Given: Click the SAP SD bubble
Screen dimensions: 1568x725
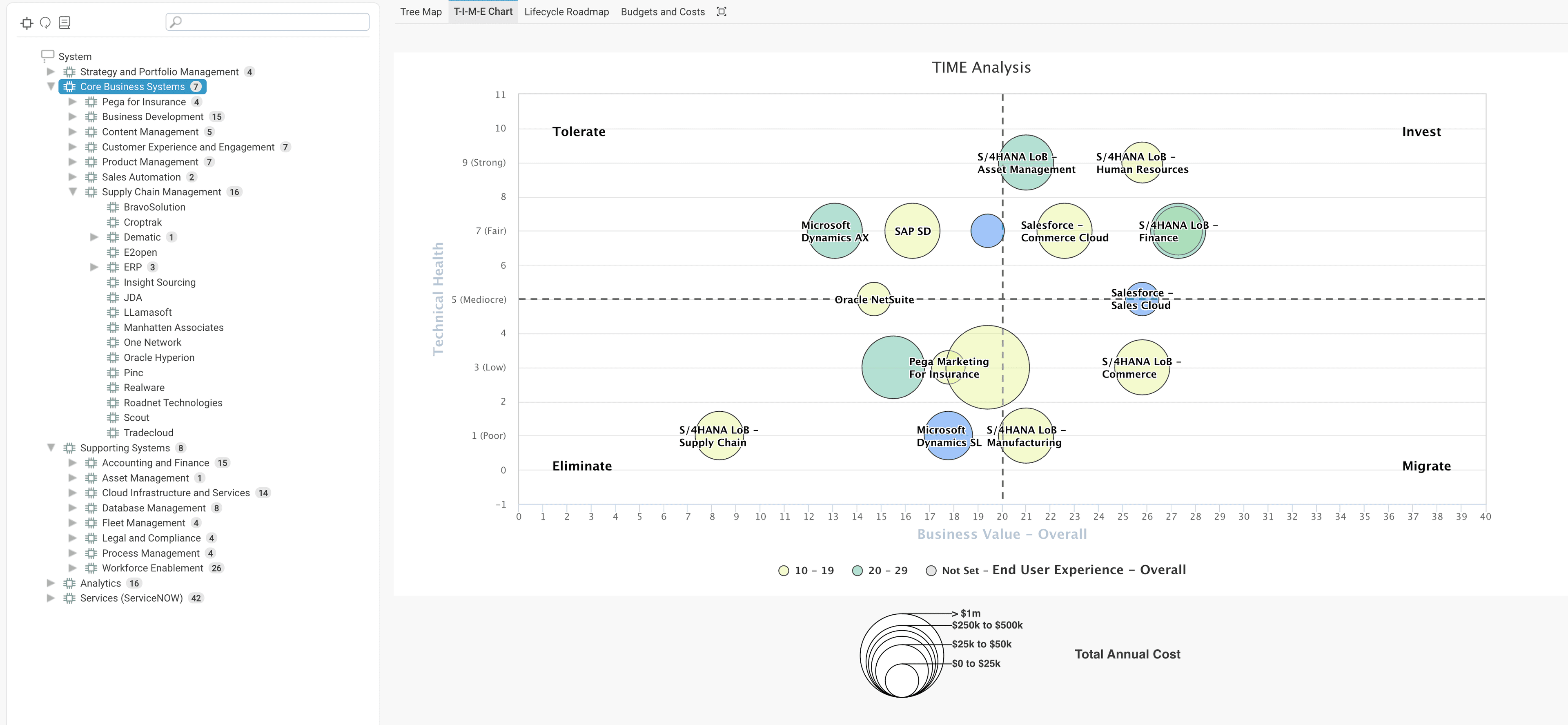Looking at the screenshot, I should click(x=912, y=231).
